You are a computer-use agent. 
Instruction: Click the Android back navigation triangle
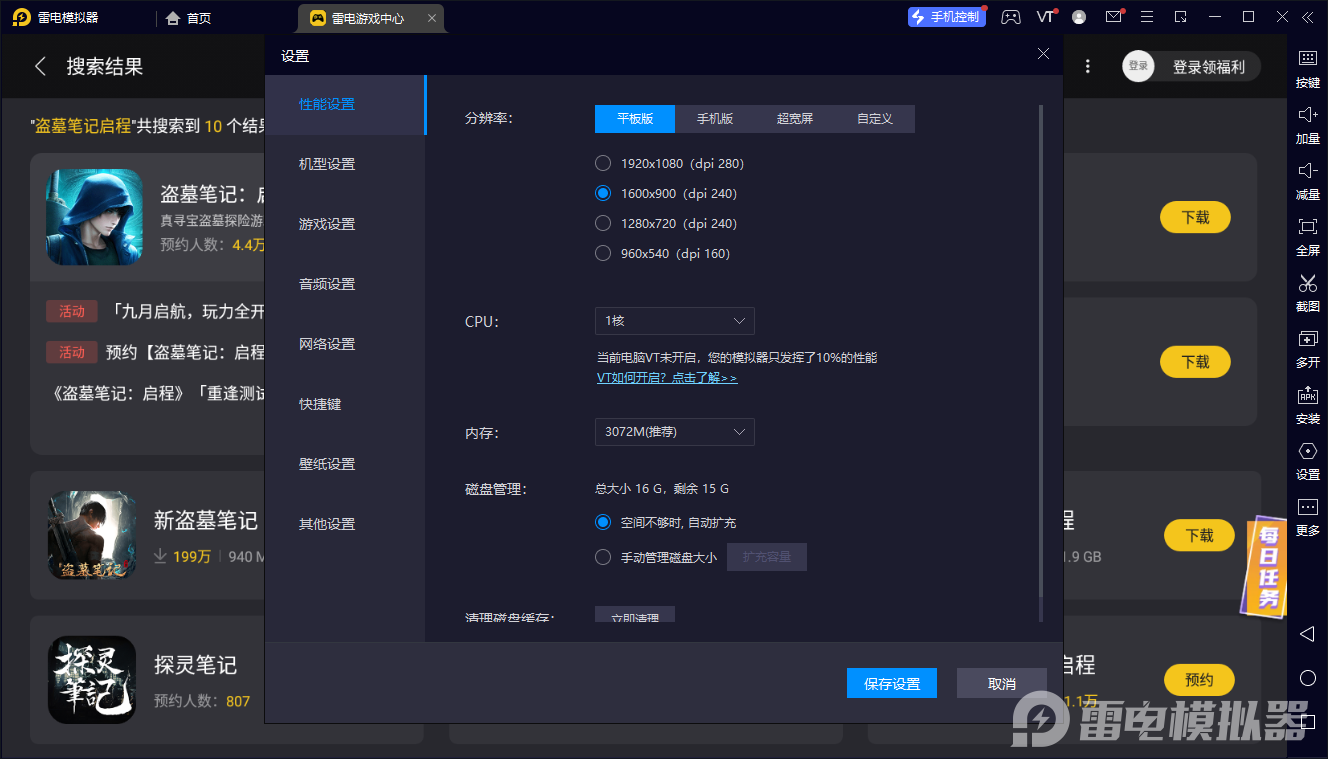tap(1307, 633)
